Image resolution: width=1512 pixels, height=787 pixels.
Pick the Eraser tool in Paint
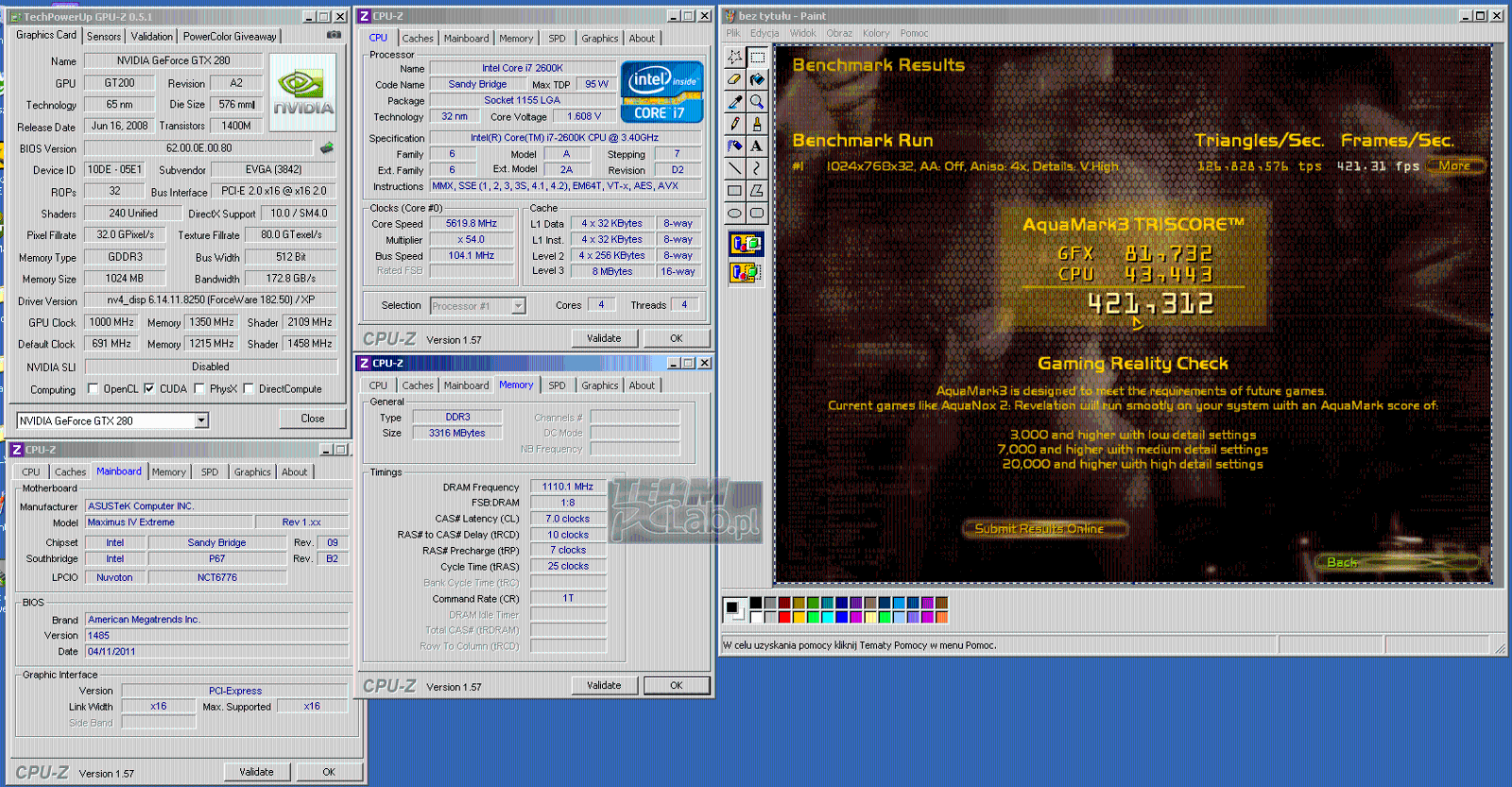734,79
